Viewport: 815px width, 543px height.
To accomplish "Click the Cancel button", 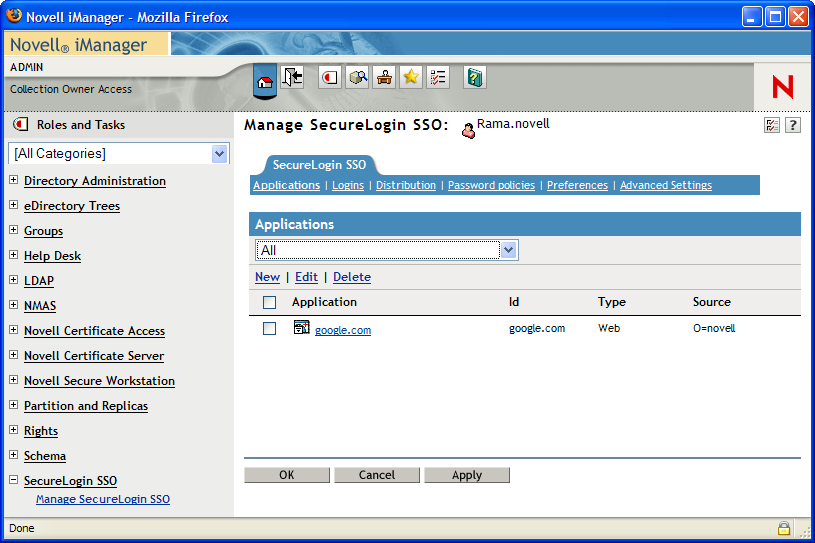I will (377, 475).
